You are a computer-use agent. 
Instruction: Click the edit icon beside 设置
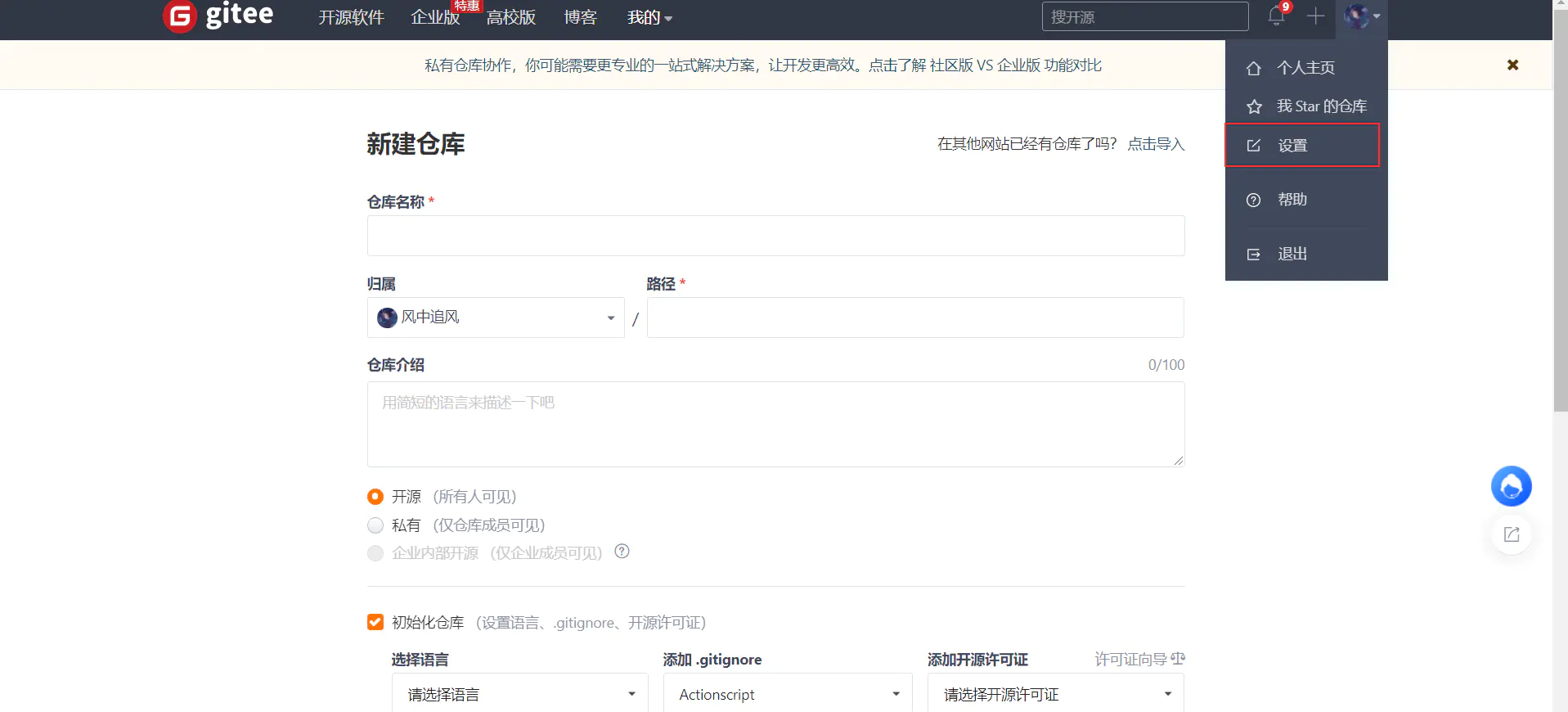1253,146
